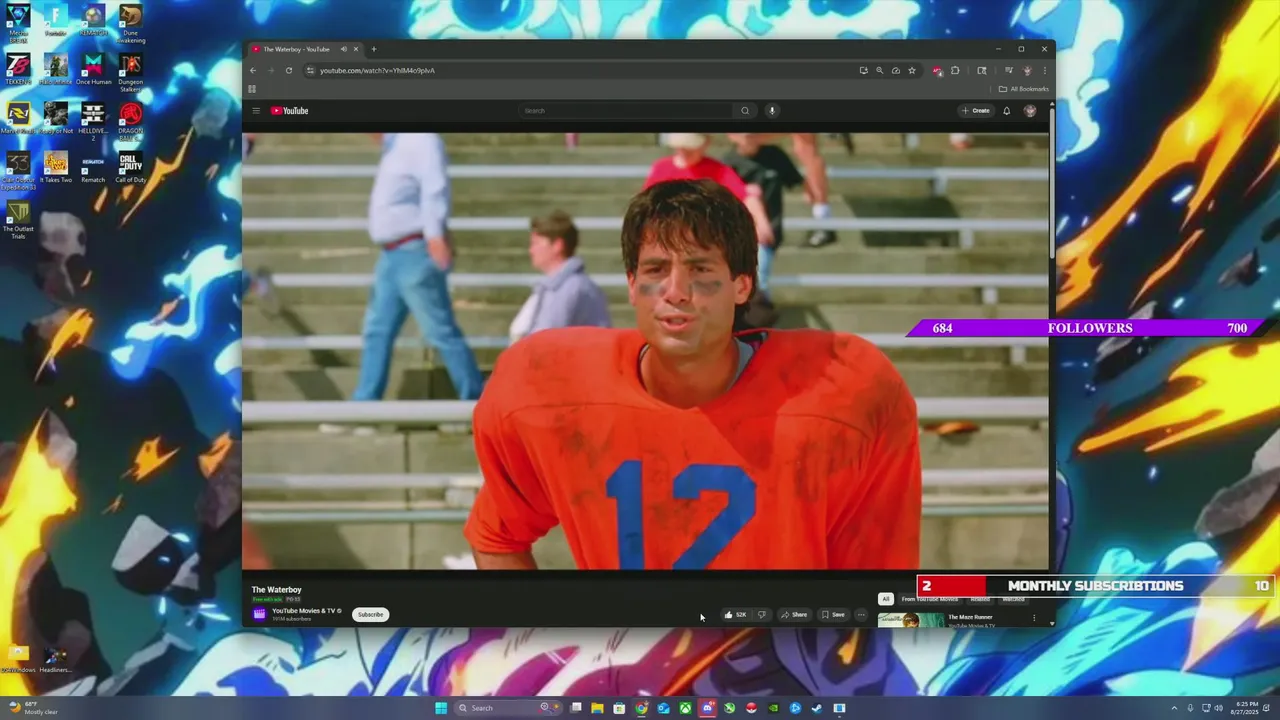Reload the page in Chrome
This screenshot has width=1280, height=720.
click(x=289, y=70)
